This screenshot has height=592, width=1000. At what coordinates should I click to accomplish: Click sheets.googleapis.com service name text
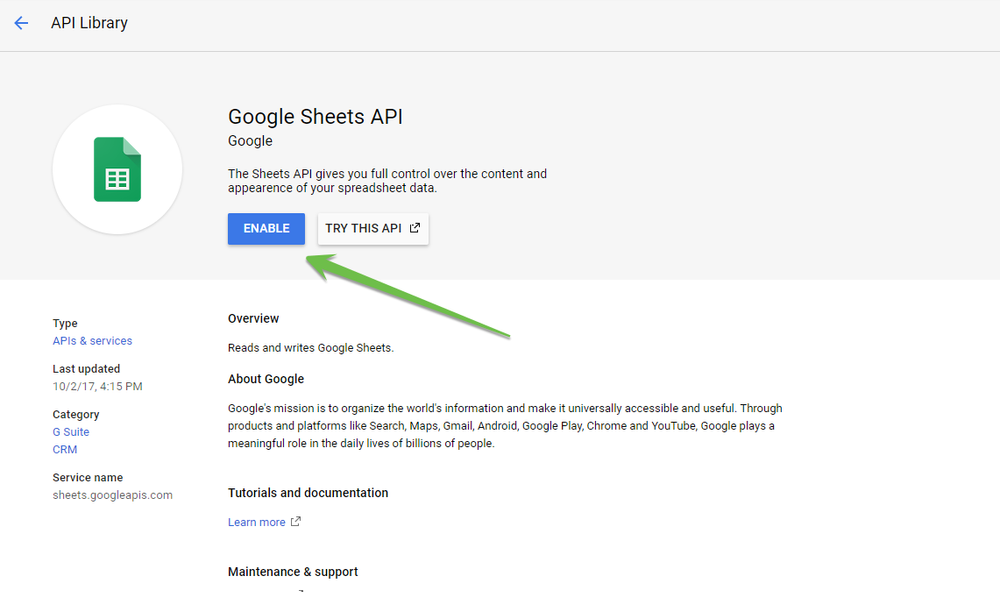pos(112,495)
